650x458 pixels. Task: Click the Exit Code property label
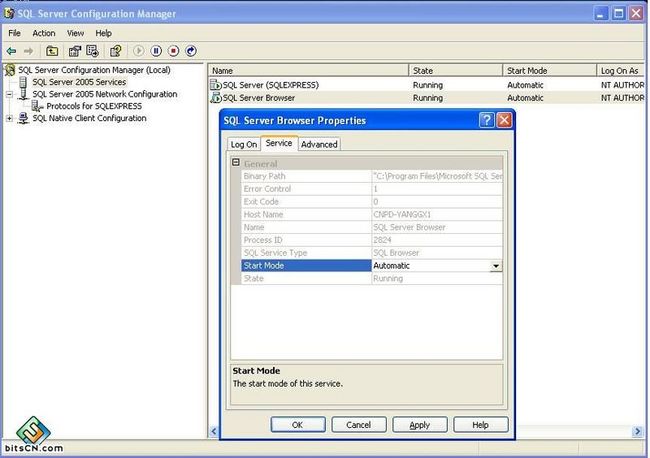click(x=261, y=202)
